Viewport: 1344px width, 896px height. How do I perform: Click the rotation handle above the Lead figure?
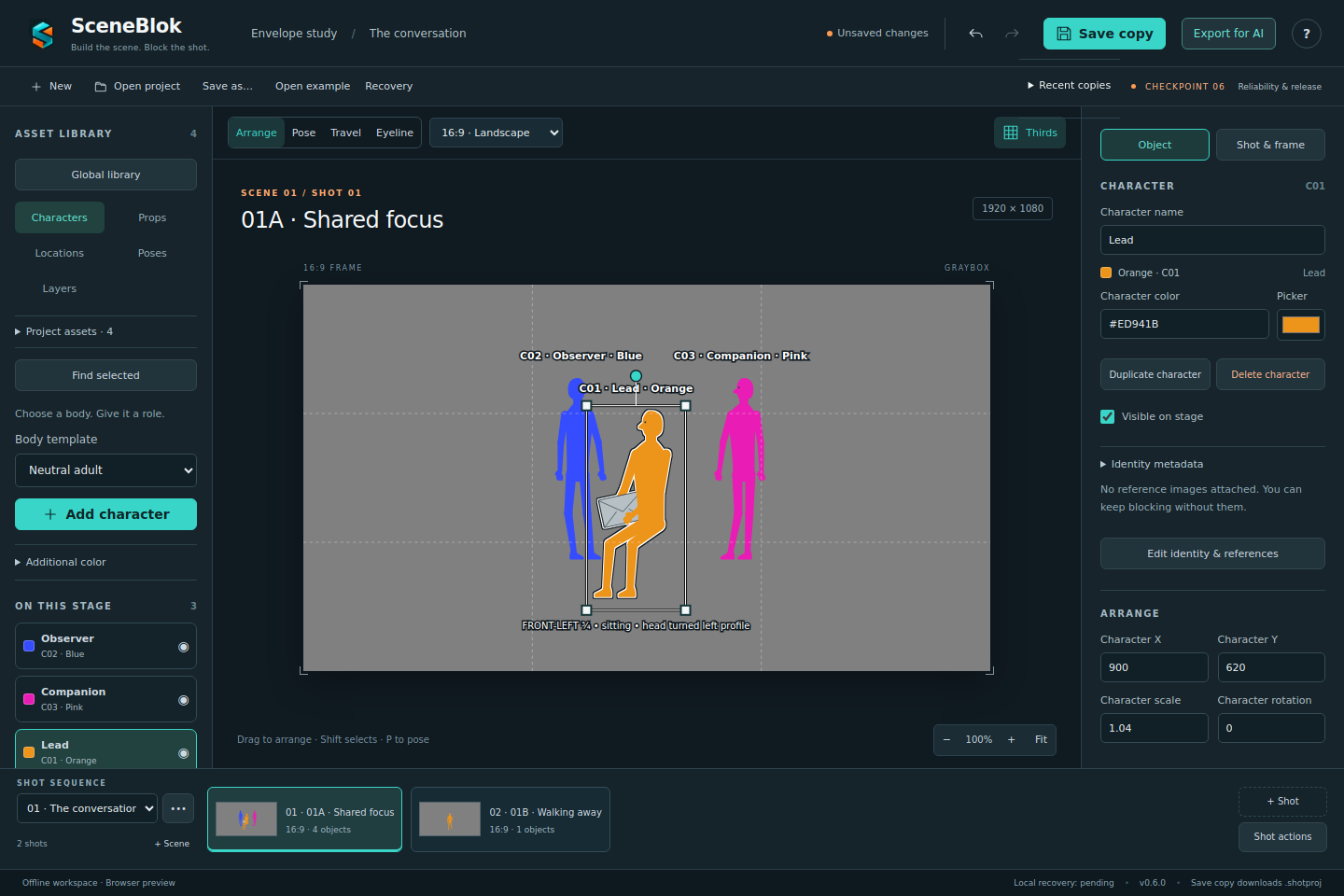click(636, 375)
